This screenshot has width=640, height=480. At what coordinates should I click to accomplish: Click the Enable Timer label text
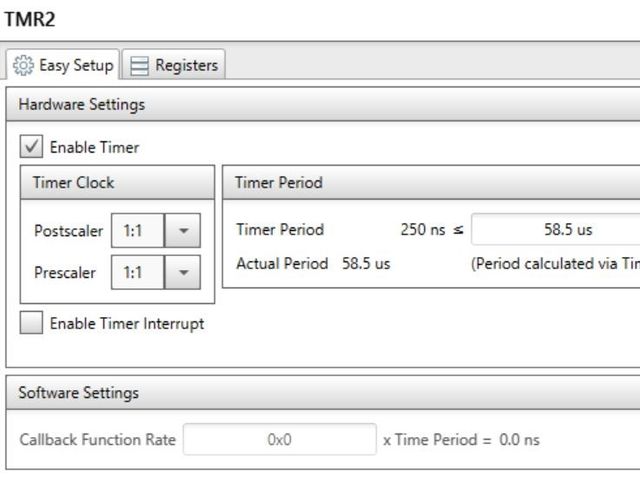(x=95, y=147)
